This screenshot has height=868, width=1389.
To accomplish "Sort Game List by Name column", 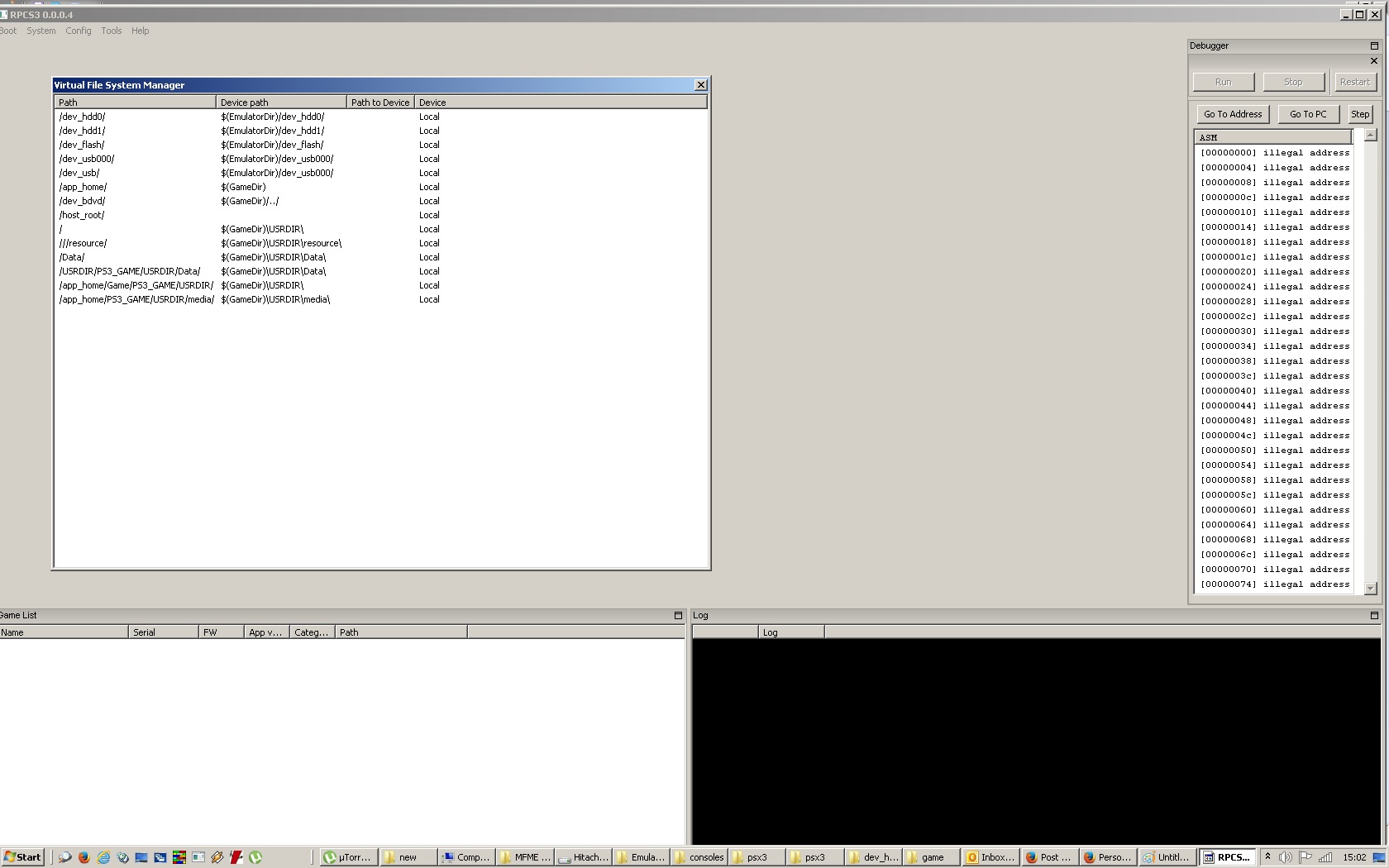I will tap(64, 632).
